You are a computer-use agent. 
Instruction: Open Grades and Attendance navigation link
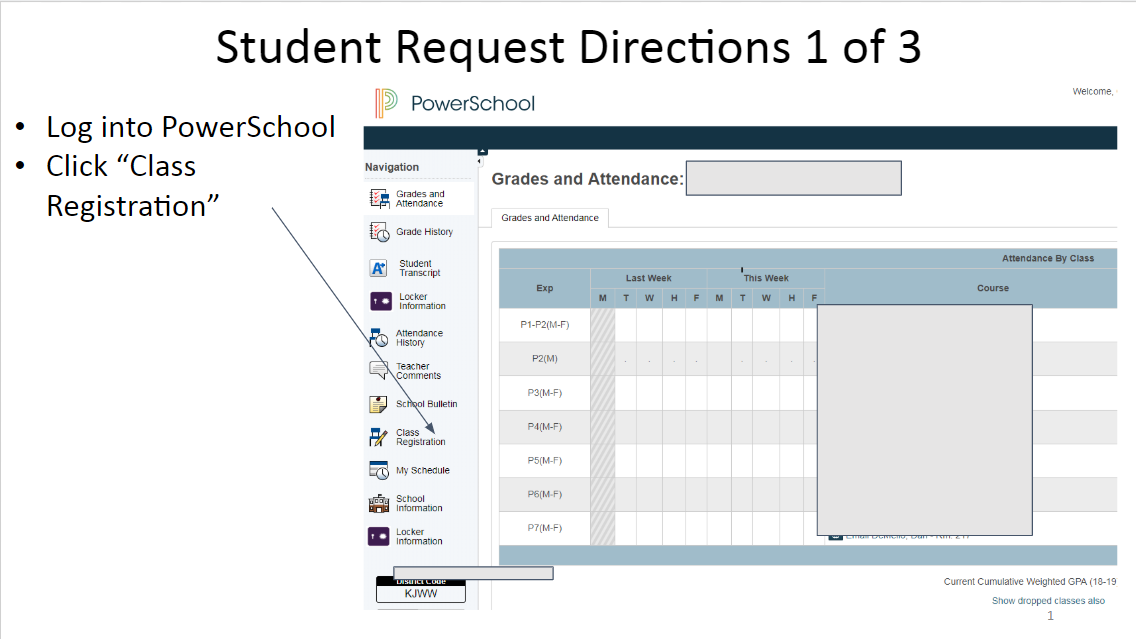click(420, 199)
